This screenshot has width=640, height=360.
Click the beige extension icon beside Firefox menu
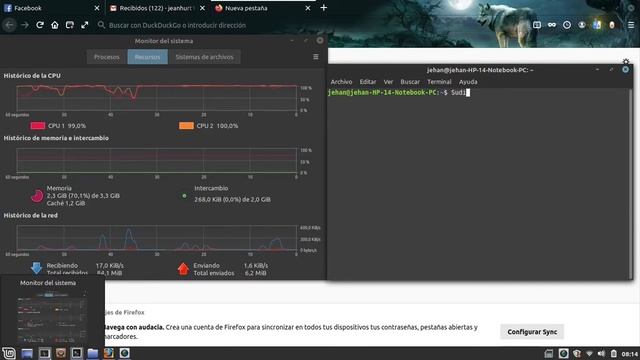(612, 25)
